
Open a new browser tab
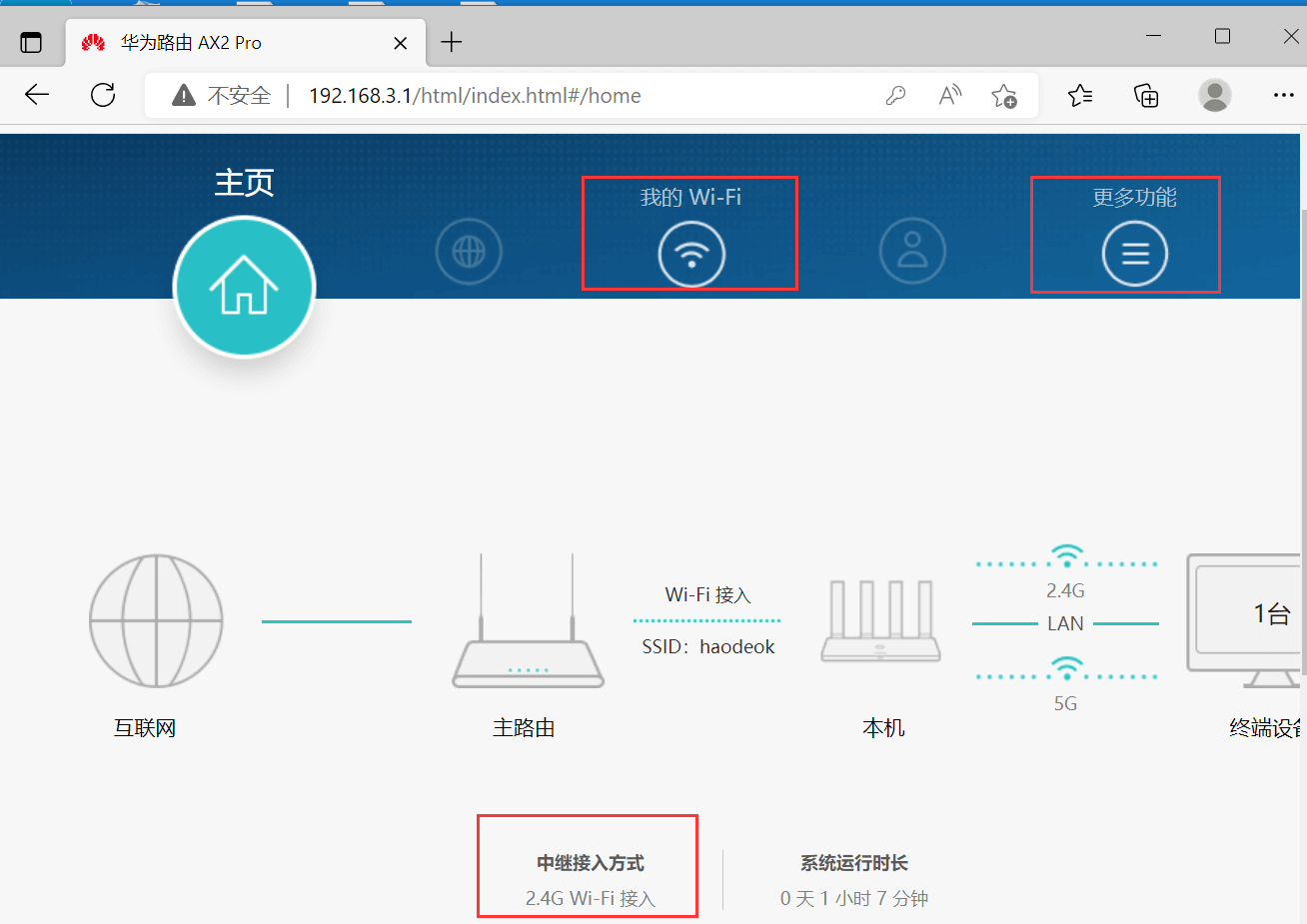pyautogui.click(x=452, y=42)
